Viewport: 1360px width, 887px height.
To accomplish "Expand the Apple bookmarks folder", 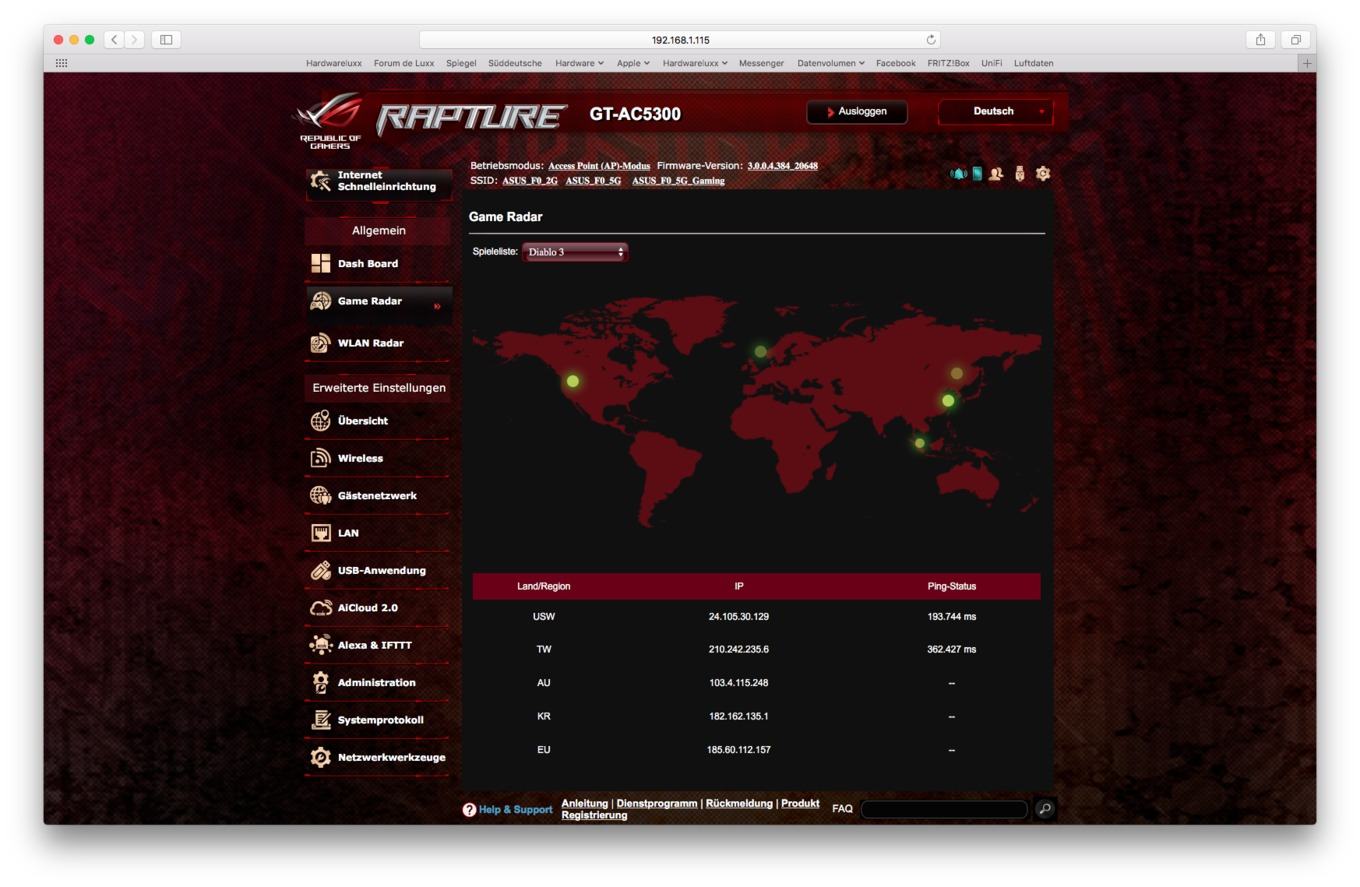I will pos(633,63).
